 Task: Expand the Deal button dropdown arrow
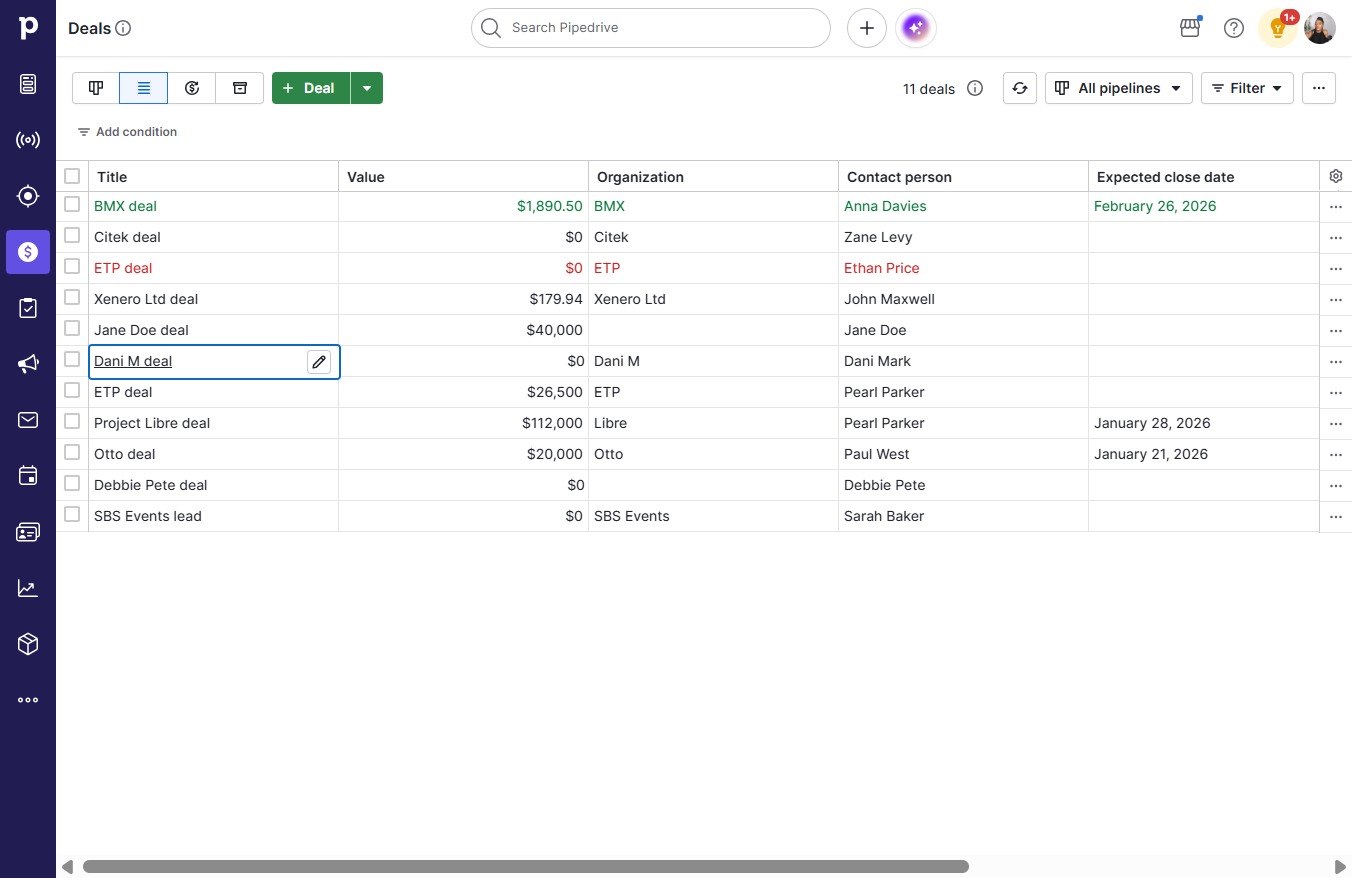367,88
